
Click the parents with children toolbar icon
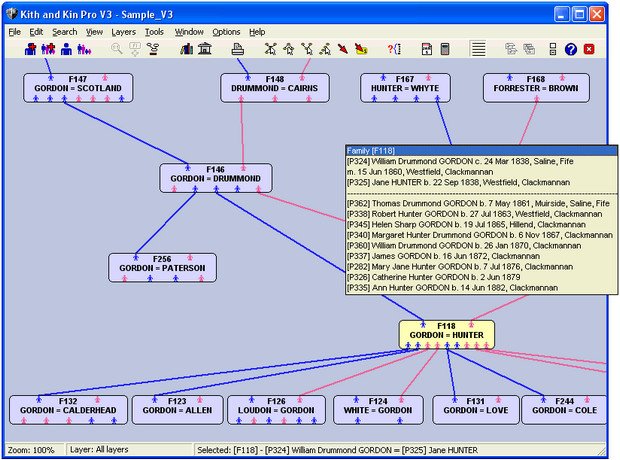84,49
